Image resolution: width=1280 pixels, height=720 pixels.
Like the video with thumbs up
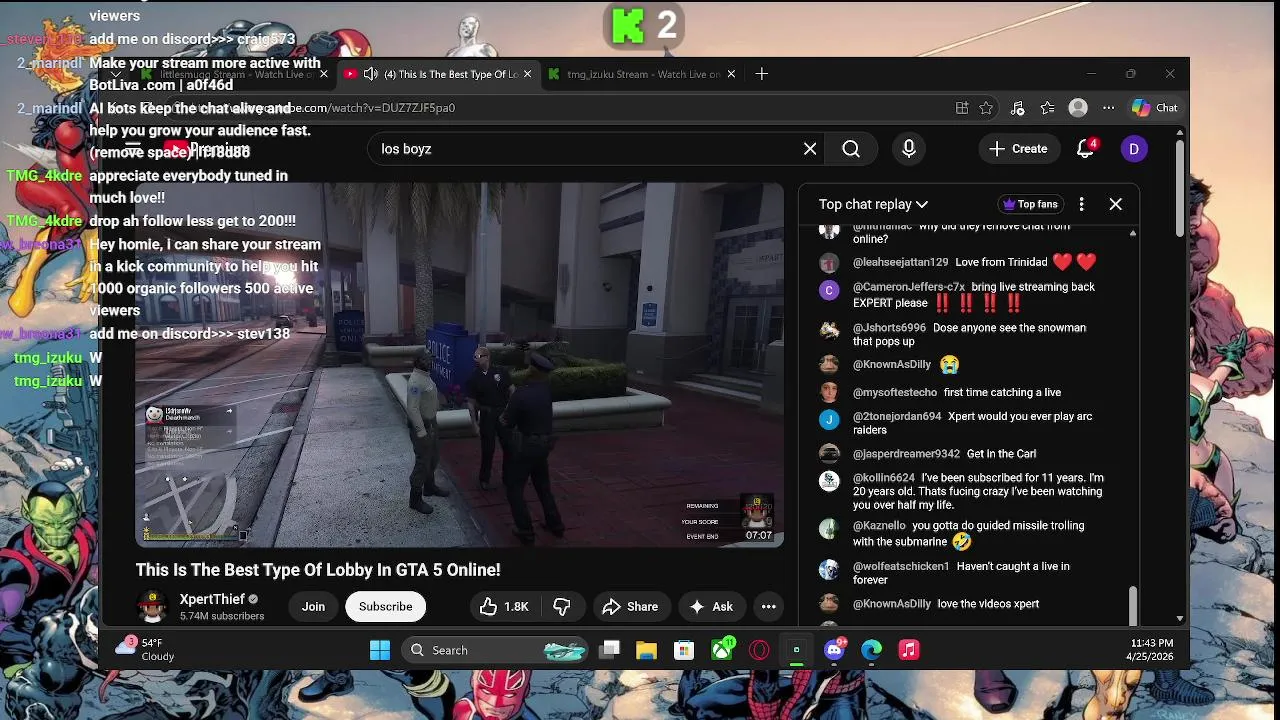click(505, 607)
